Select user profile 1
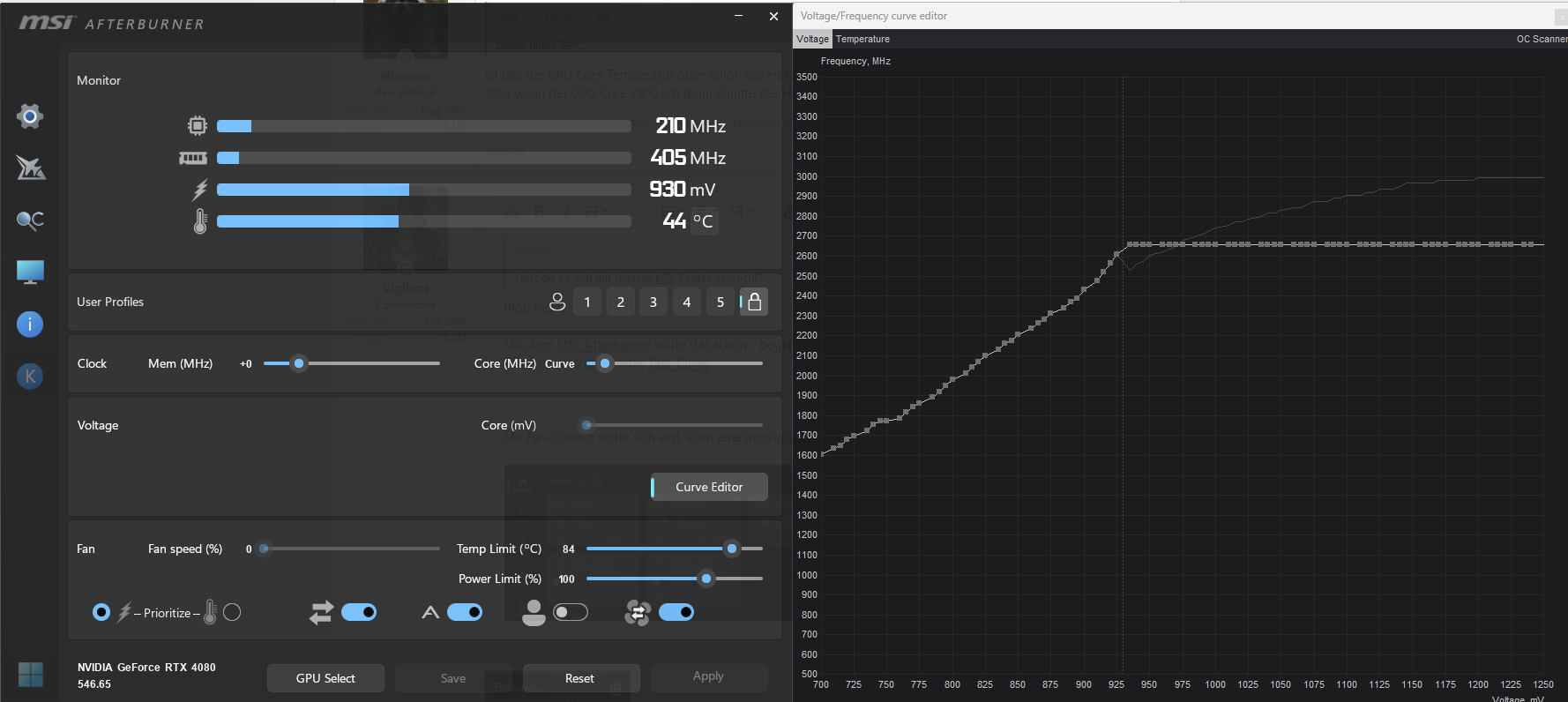This screenshot has width=1568, height=702. 587,302
